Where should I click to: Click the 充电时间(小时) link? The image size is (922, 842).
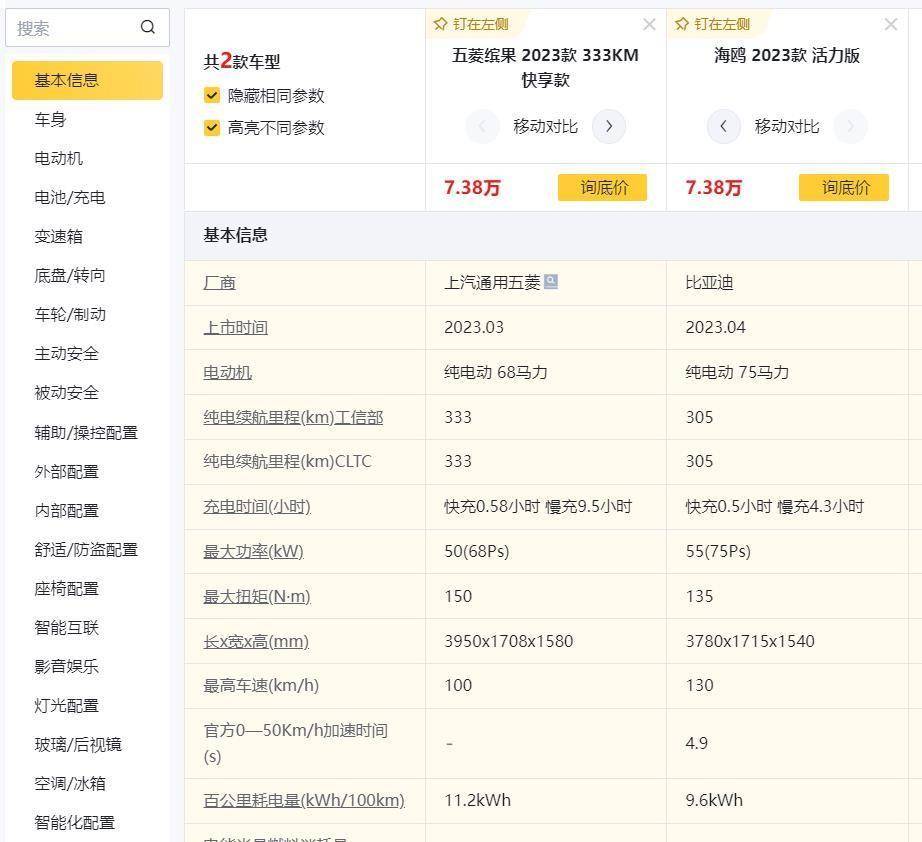(x=257, y=507)
